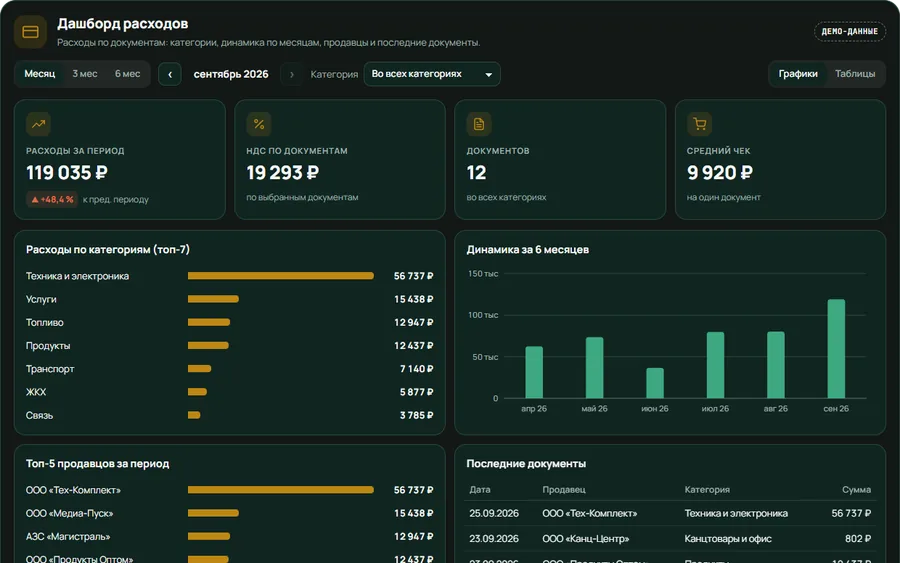Click the Последние документы heading
900x563 pixels.
pyautogui.click(x=526, y=464)
